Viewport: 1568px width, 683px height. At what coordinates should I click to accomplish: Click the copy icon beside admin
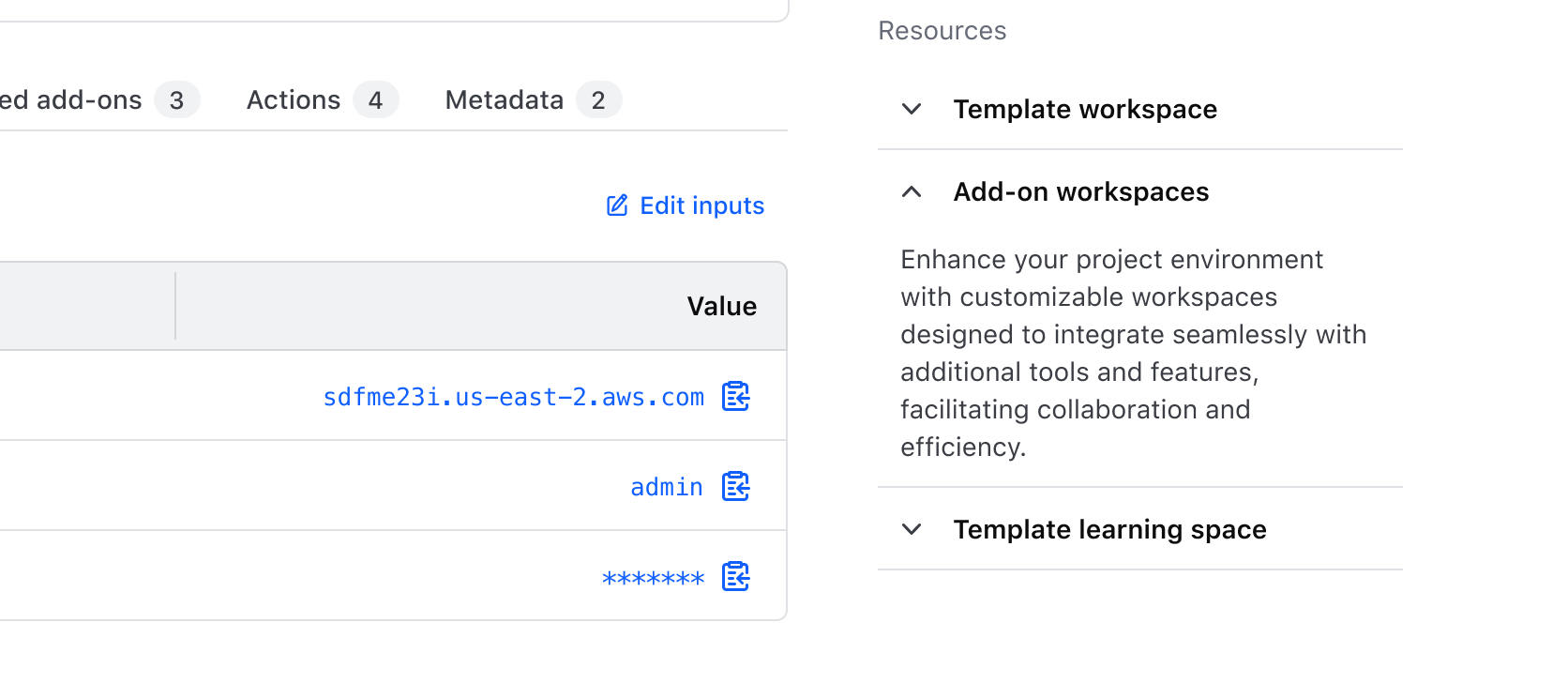tap(735, 487)
